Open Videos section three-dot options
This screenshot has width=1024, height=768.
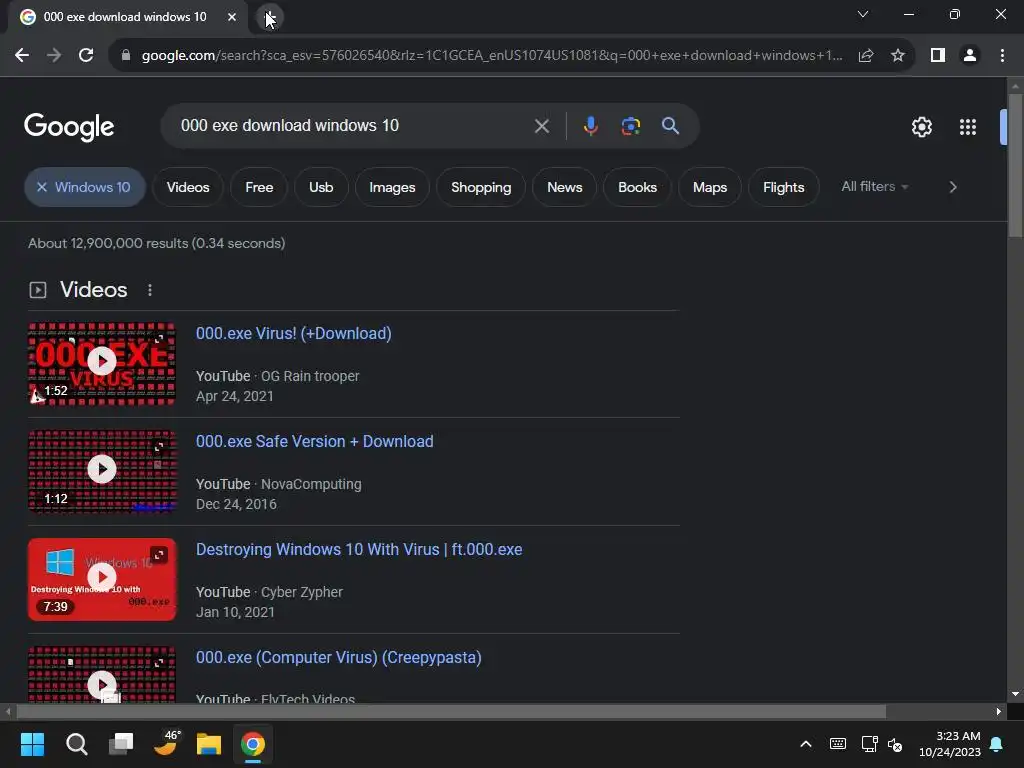(150, 290)
